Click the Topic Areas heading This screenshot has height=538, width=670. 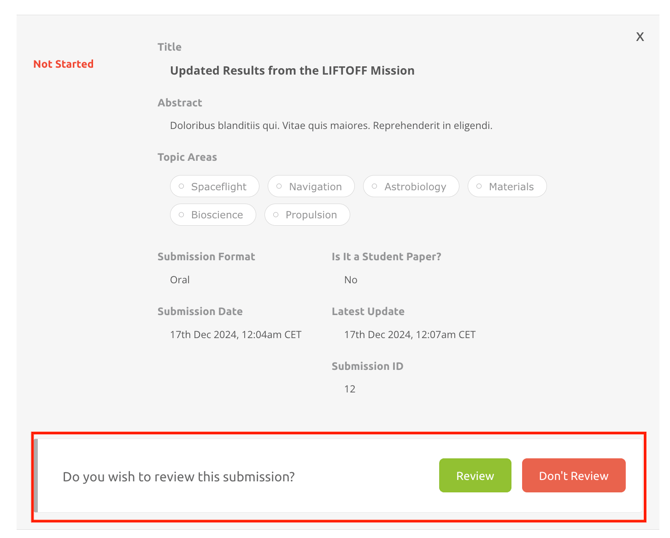tap(187, 157)
